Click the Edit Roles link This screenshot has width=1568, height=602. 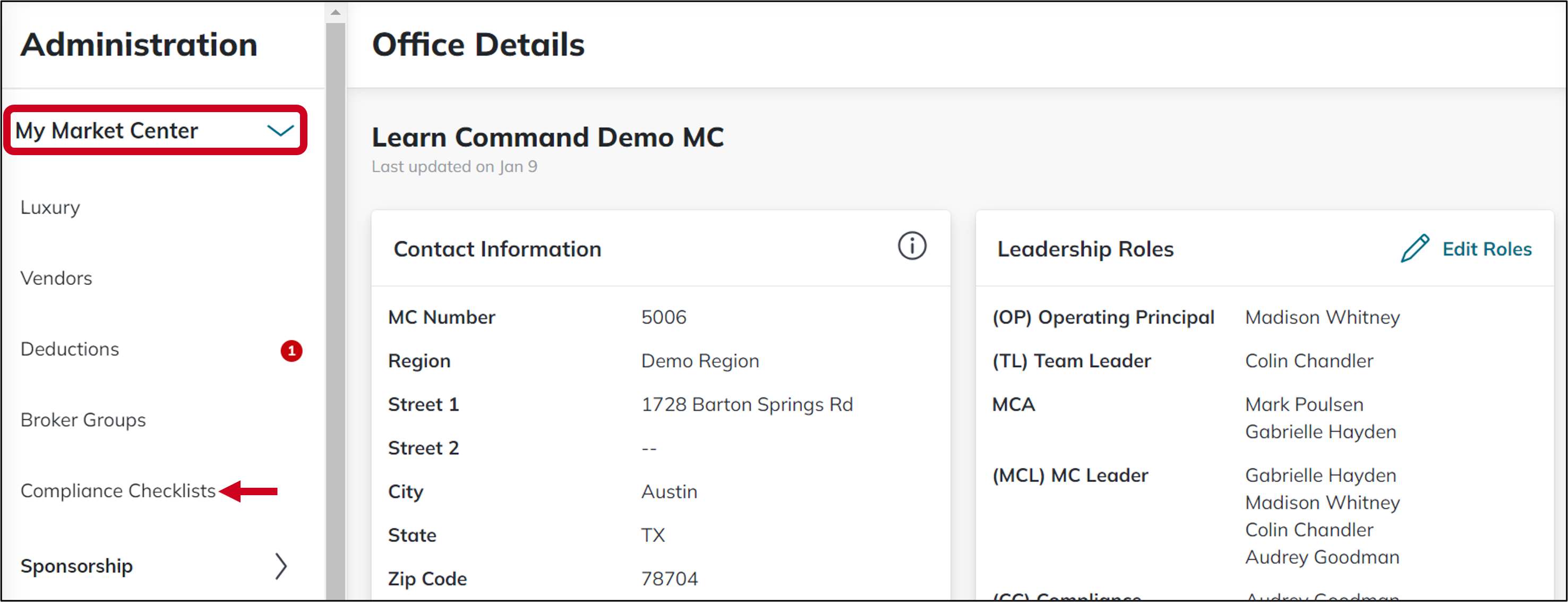(x=1487, y=249)
